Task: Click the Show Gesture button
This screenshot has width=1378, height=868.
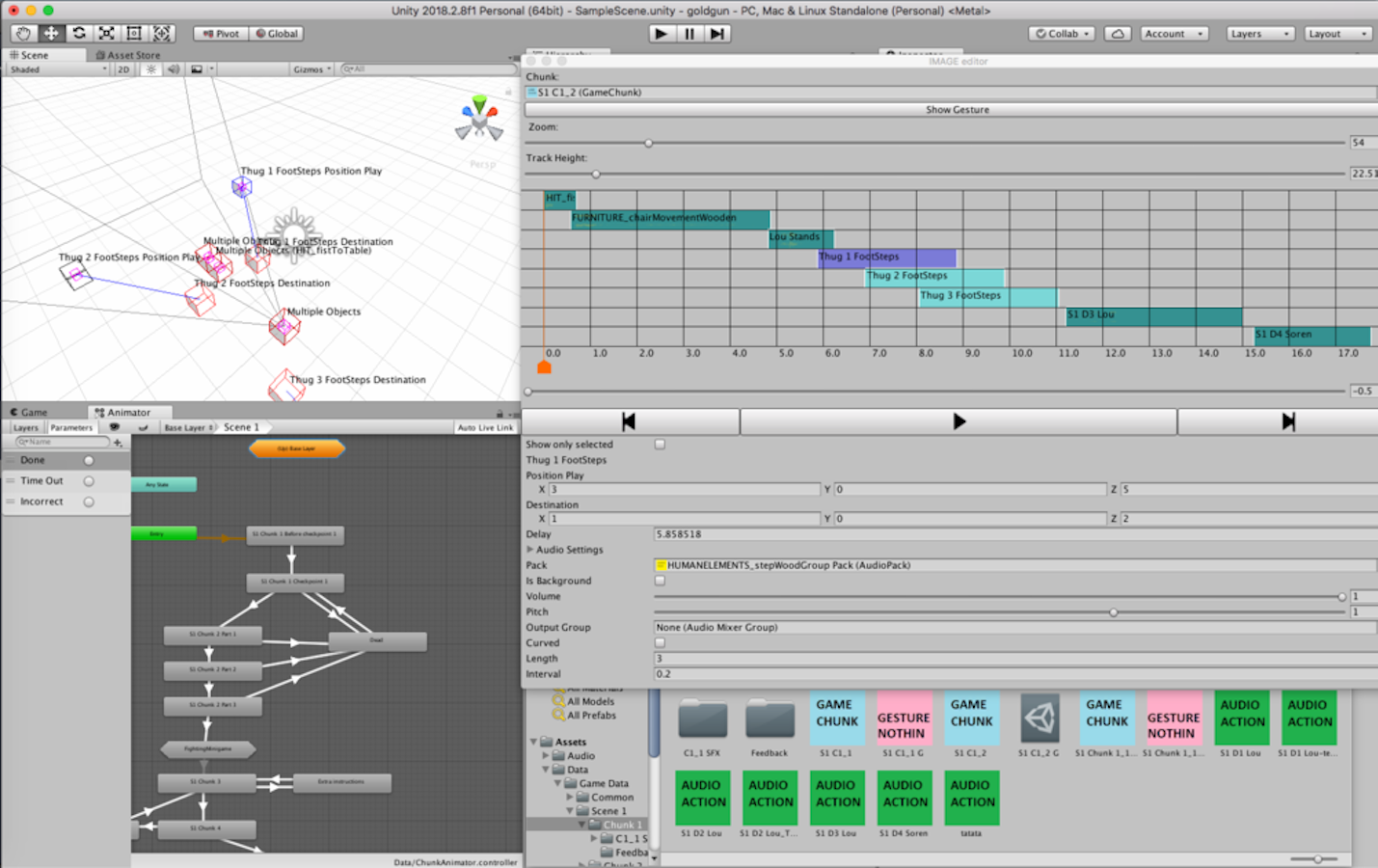Action: coord(957,110)
